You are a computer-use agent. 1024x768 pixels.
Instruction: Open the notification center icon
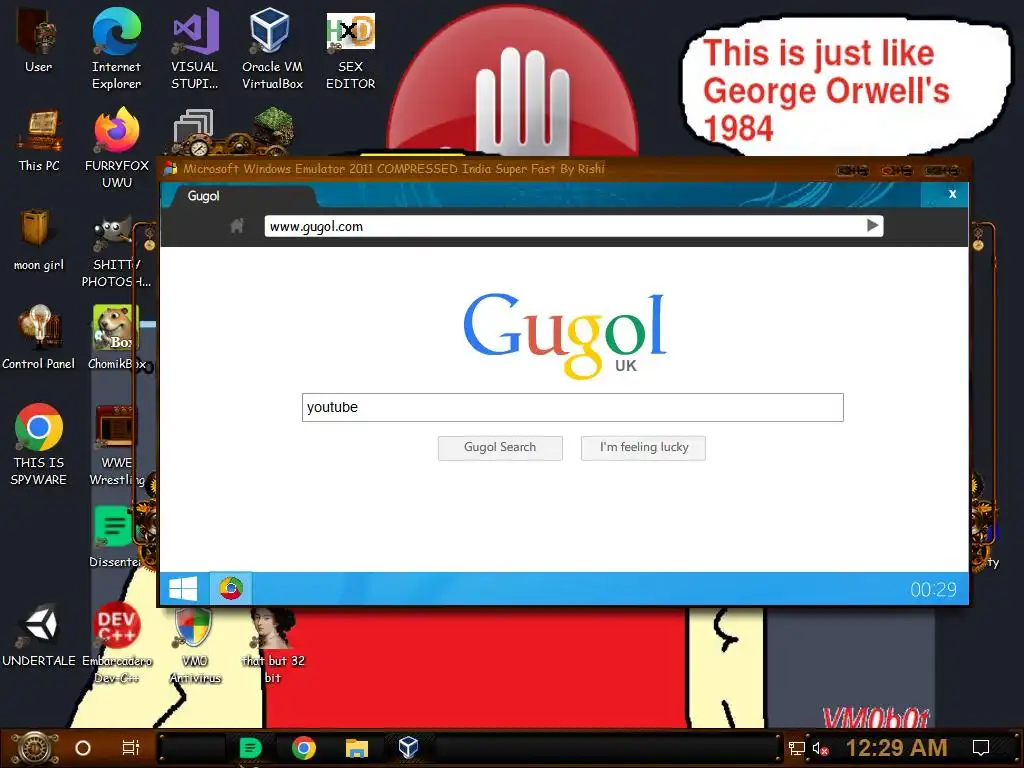coord(981,748)
